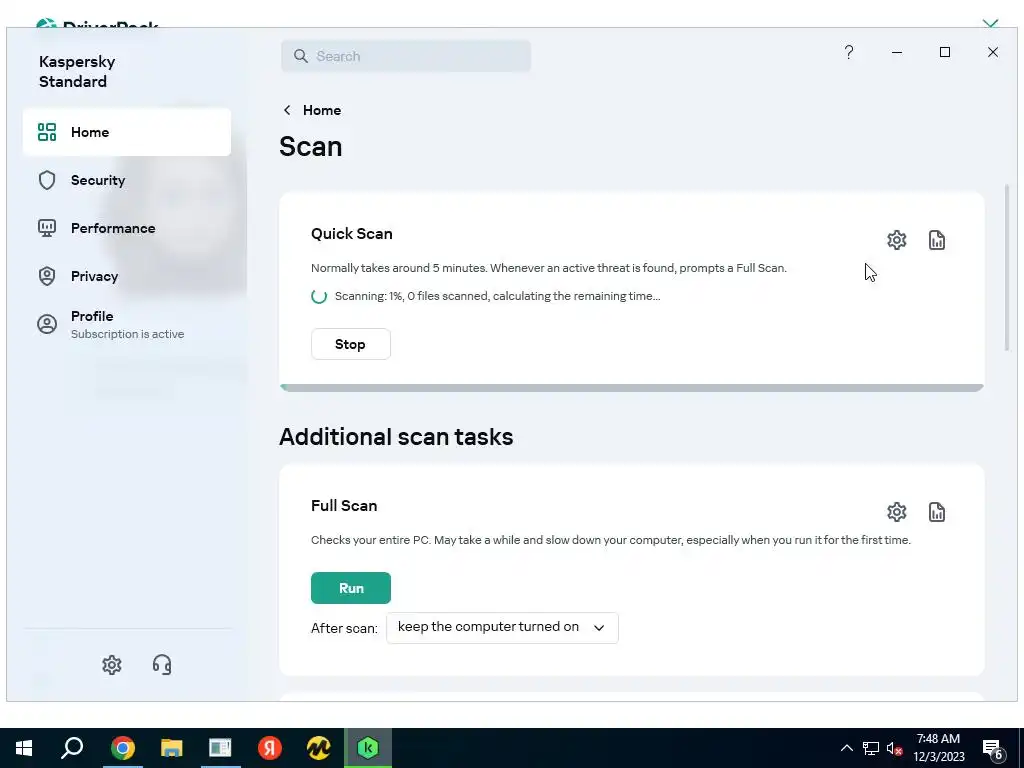Image resolution: width=1024 pixels, height=768 pixels.
Task: Open File Explorer from taskbar
Action: (172, 748)
